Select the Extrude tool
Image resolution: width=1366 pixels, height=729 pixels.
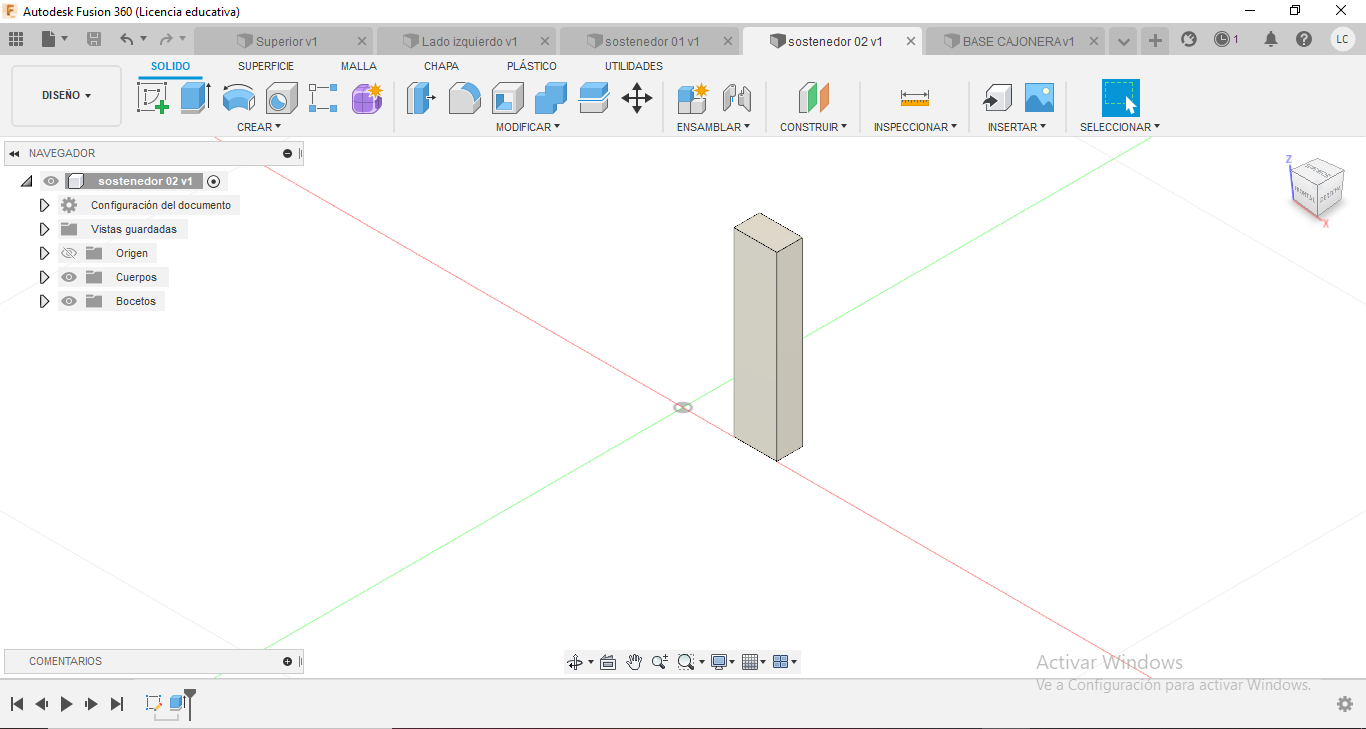coord(195,98)
